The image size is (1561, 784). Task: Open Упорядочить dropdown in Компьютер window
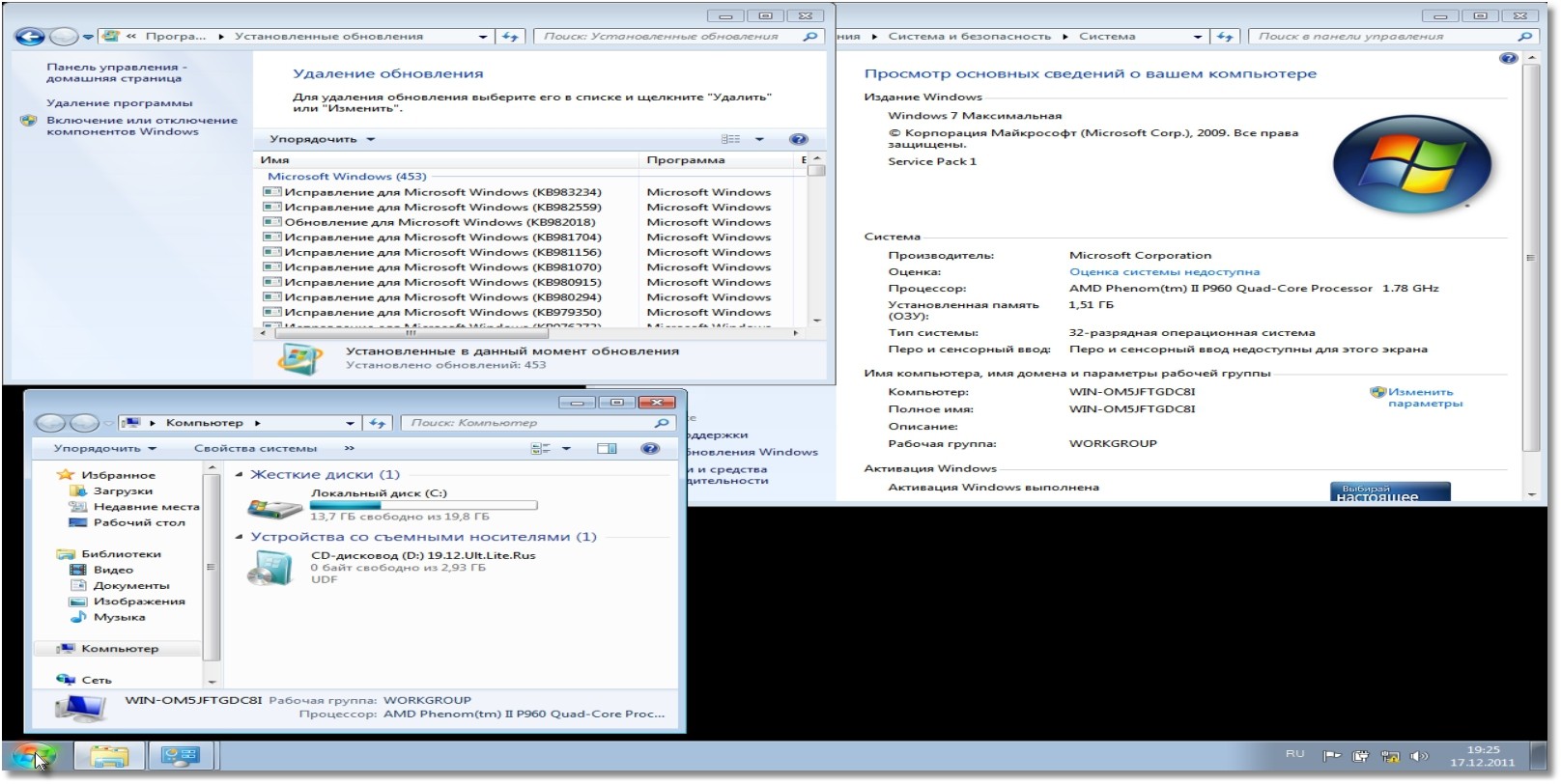(105, 448)
